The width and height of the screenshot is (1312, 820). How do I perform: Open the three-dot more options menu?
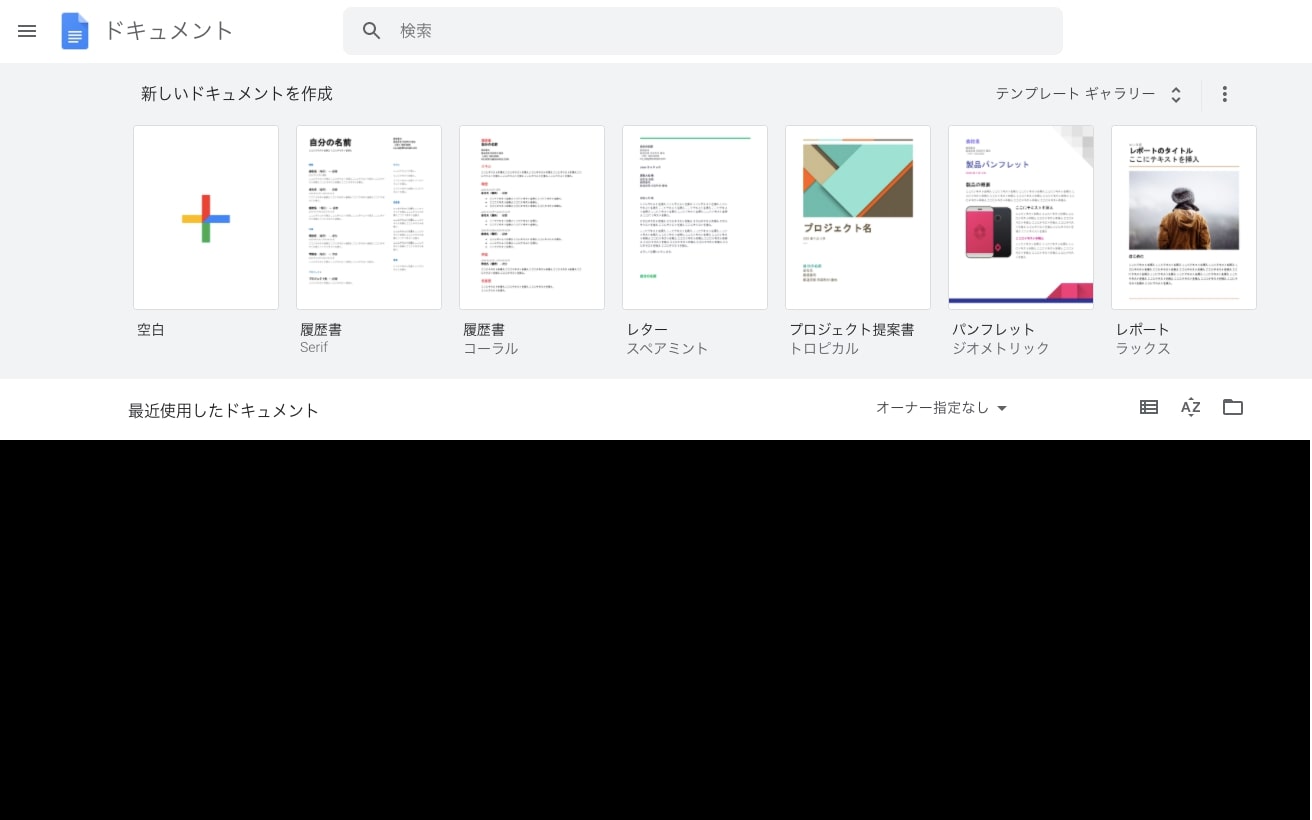(1224, 94)
